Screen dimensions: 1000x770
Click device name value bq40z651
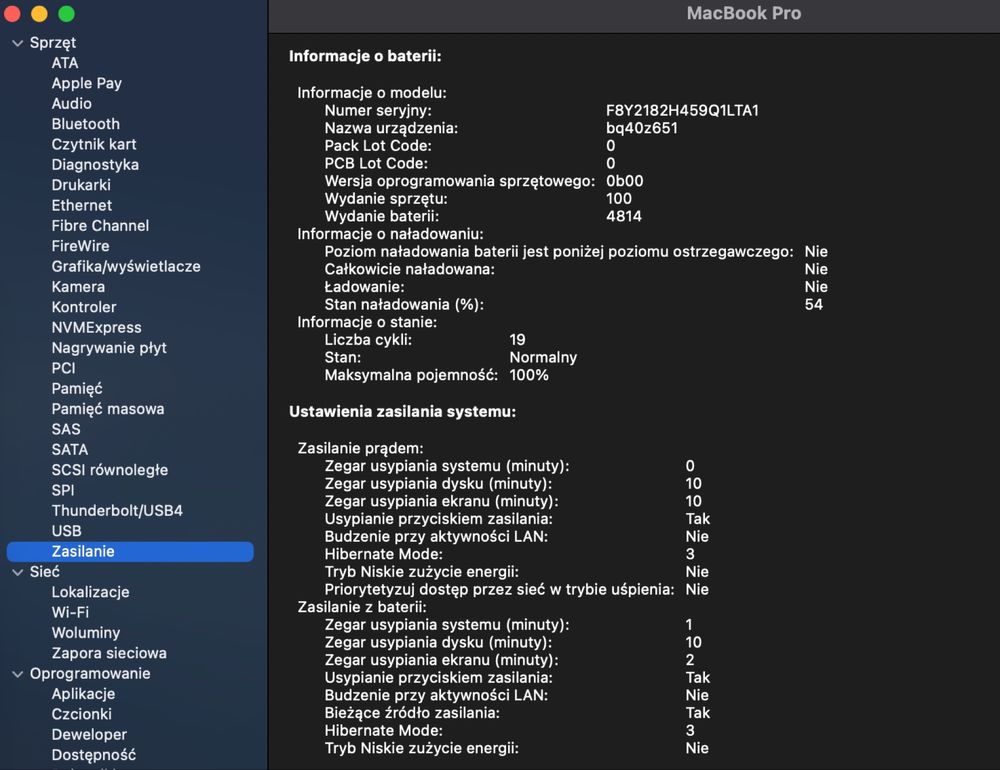(642, 128)
